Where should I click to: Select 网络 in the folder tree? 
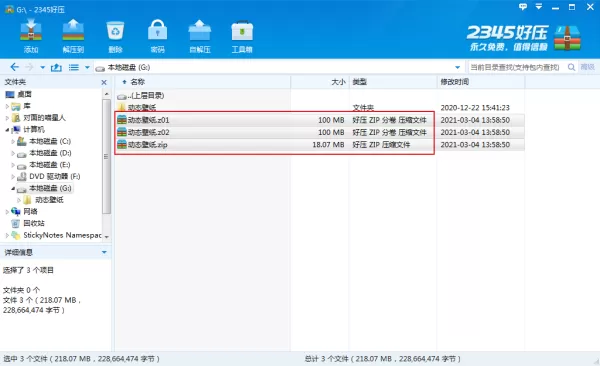coord(30,212)
